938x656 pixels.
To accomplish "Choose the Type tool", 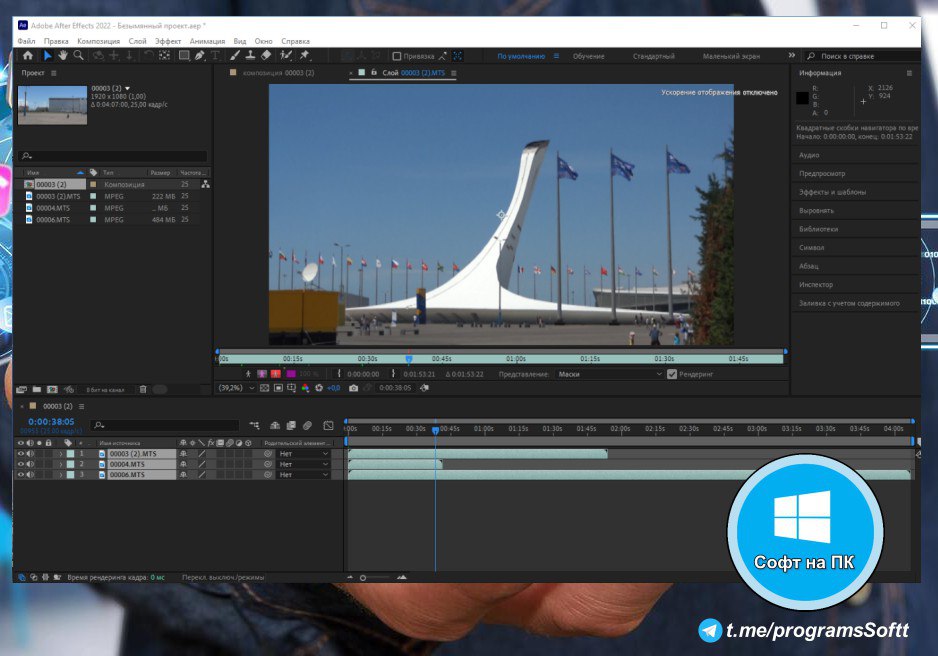I will pos(216,53).
